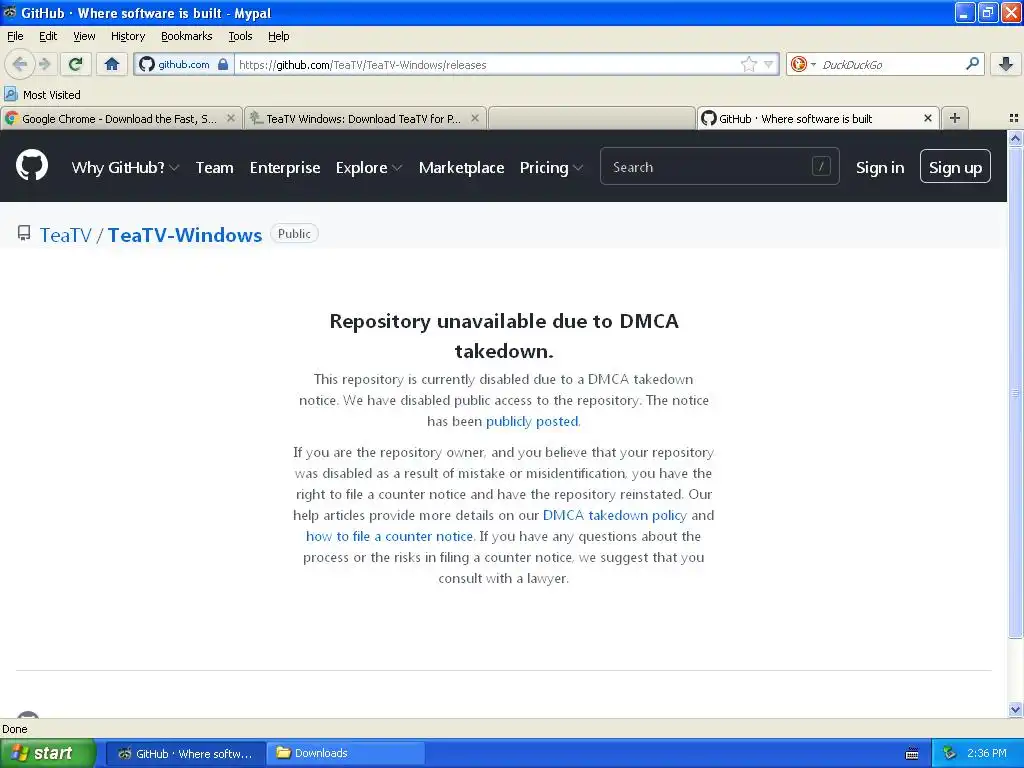Open the Tools menu

[x=240, y=36]
